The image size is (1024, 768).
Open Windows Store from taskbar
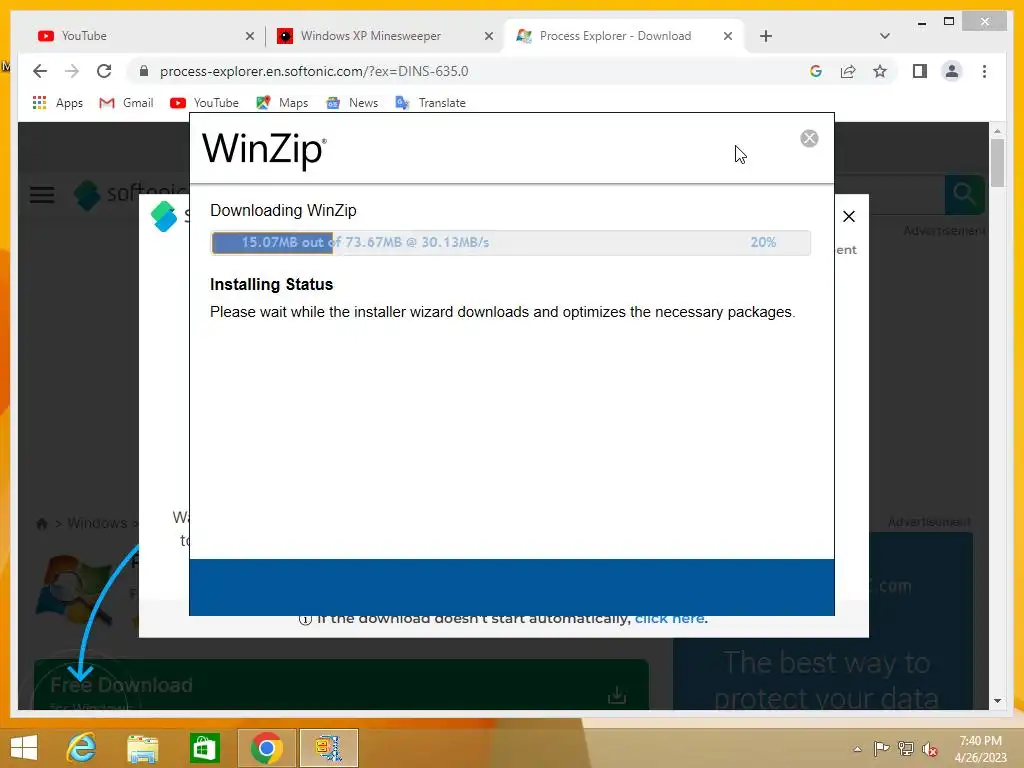point(204,748)
